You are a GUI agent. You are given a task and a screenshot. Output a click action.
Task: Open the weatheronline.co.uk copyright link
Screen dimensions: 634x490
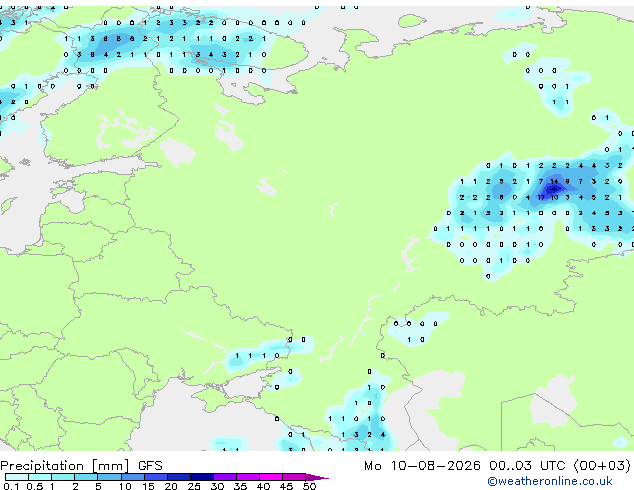click(549, 481)
